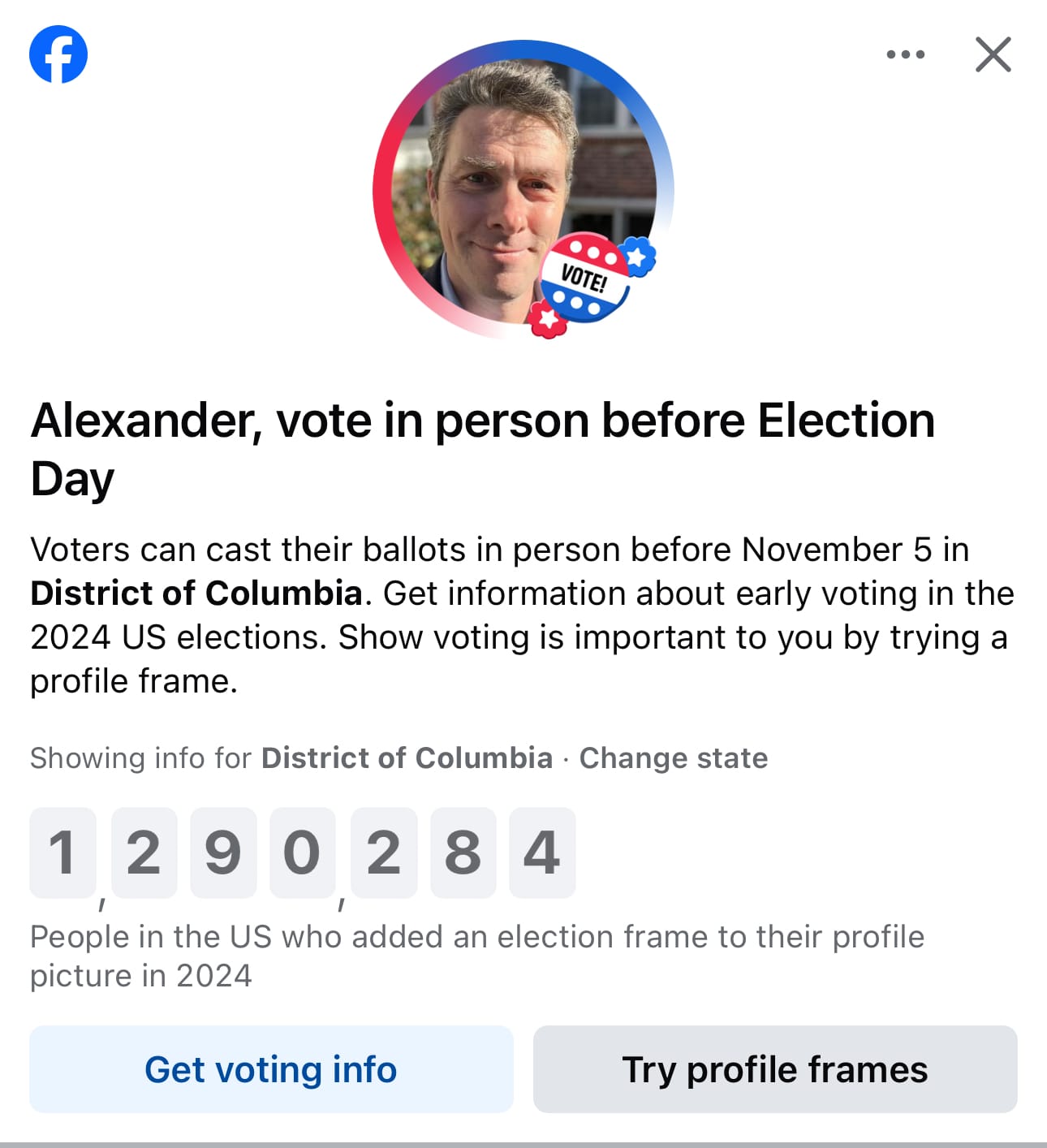The height and width of the screenshot is (1148, 1047).
Task: Click the counter tile showing digit 4
Action: pyautogui.click(x=541, y=852)
